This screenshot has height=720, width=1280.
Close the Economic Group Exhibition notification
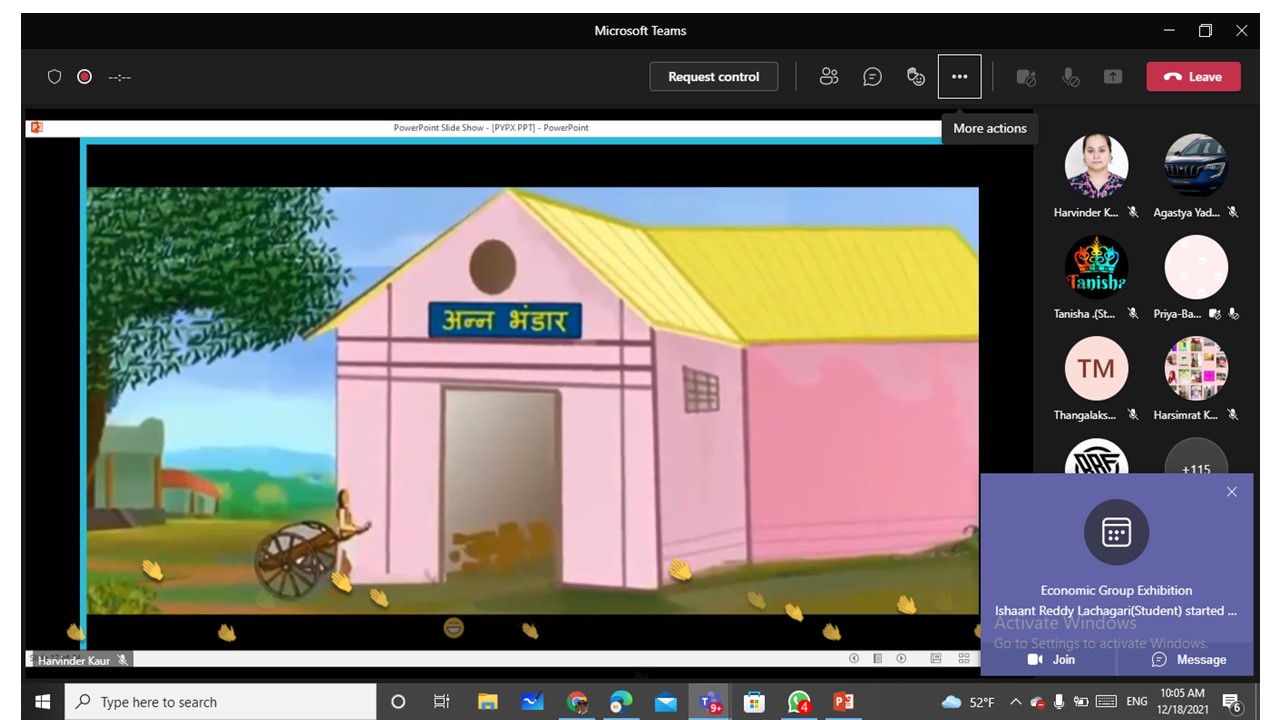[1232, 492]
